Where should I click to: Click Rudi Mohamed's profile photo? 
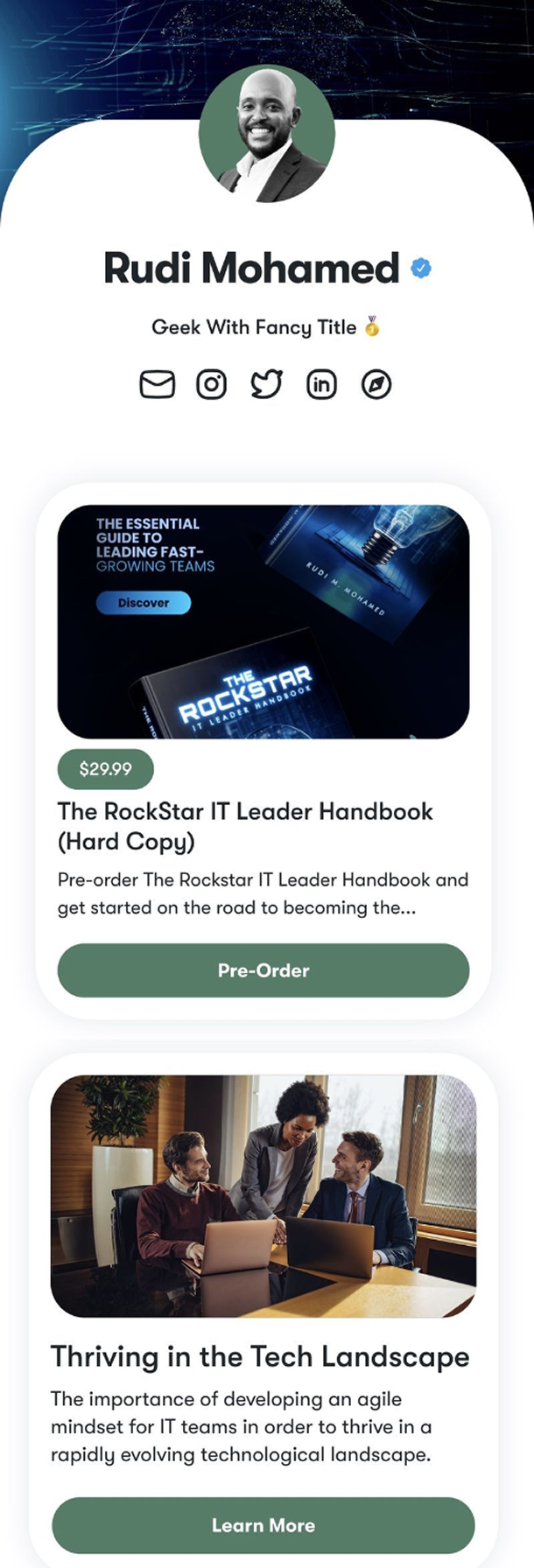coord(267,133)
